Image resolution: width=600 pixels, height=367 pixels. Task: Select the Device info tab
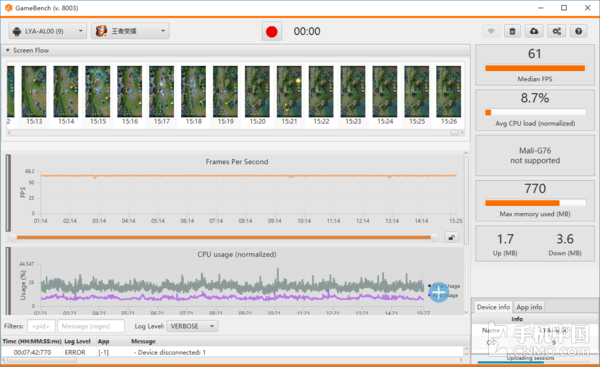coord(493,307)
